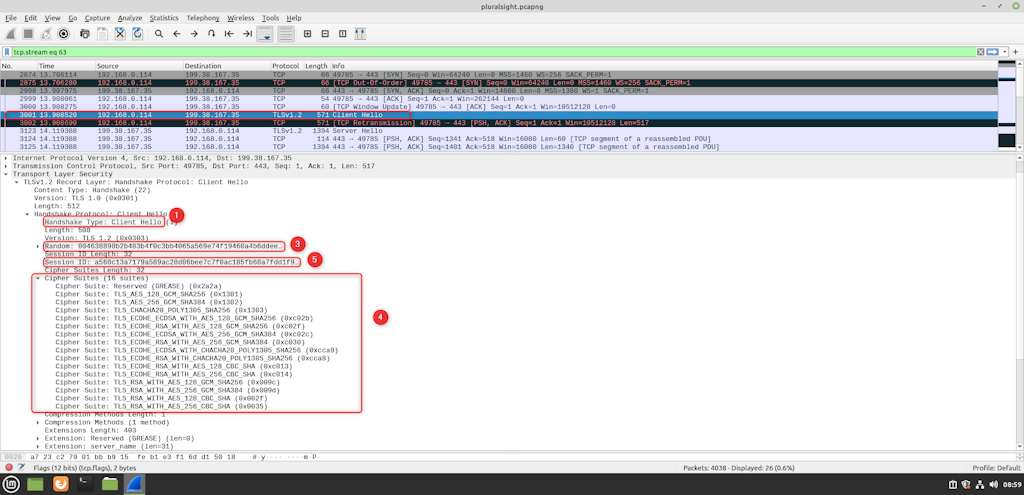Click the tcp.stream eq 63 filter field
The image size is (1024, 495).
493,52
